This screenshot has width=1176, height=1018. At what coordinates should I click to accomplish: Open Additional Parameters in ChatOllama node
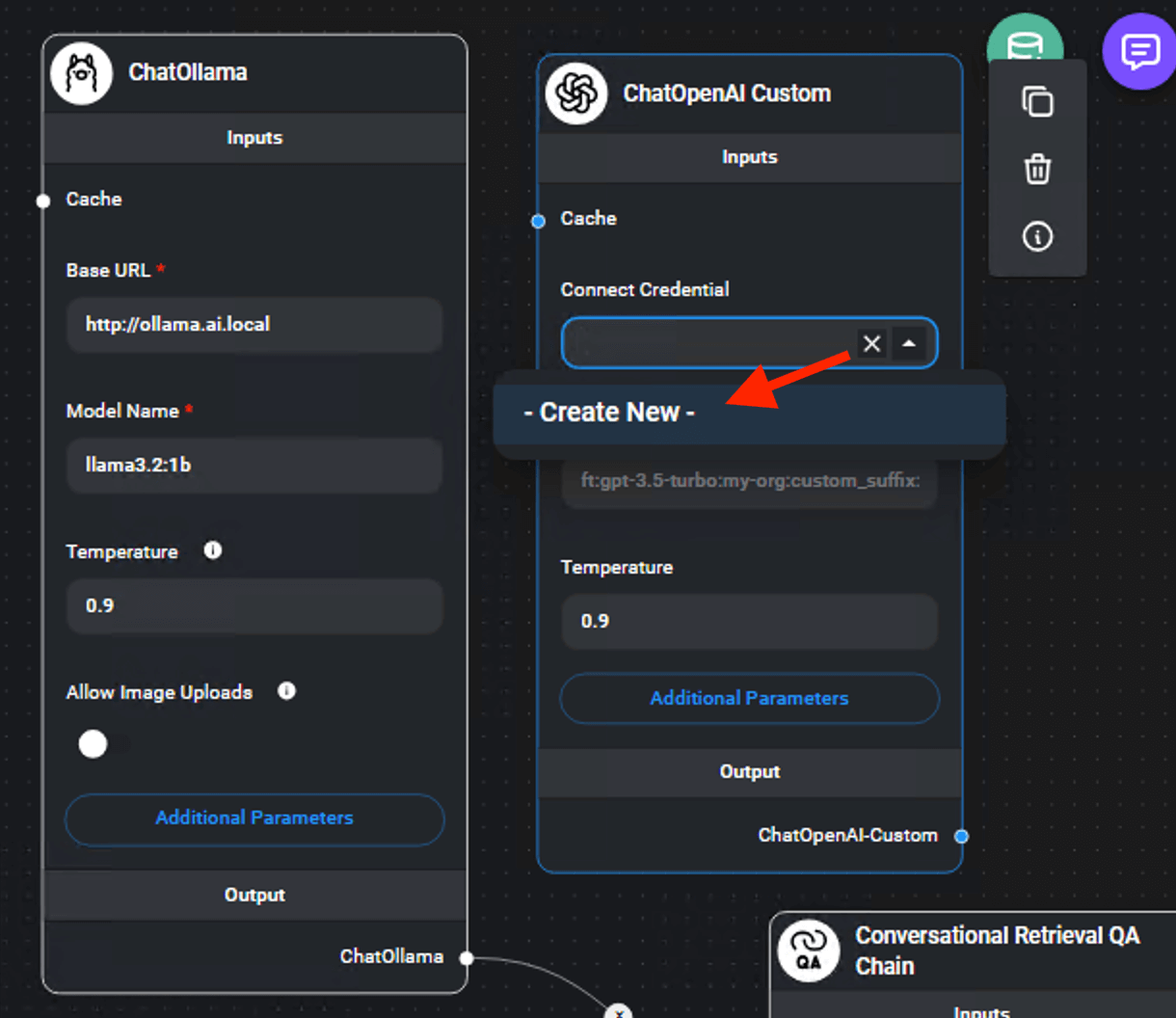[254, 818]
